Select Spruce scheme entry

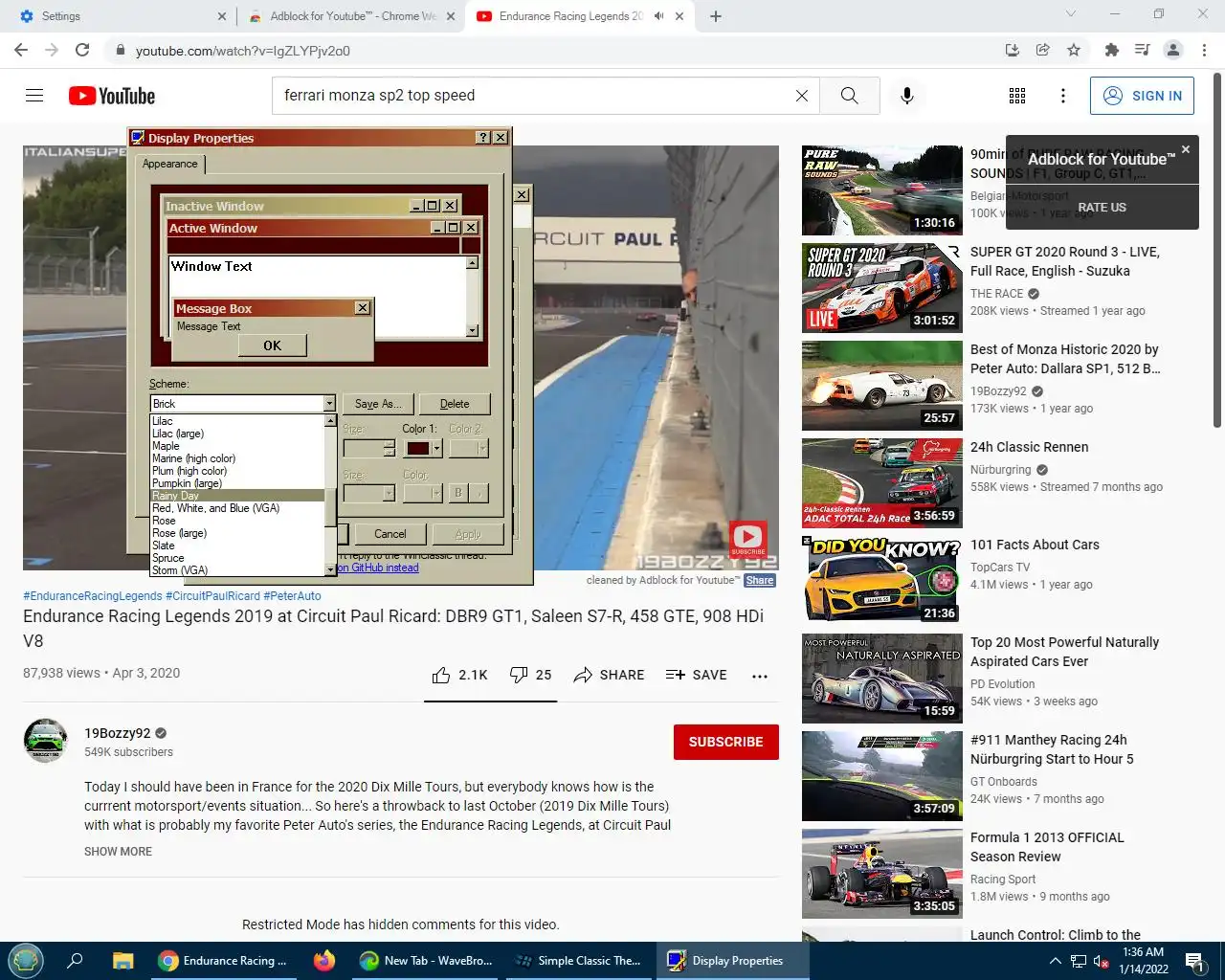237,558
